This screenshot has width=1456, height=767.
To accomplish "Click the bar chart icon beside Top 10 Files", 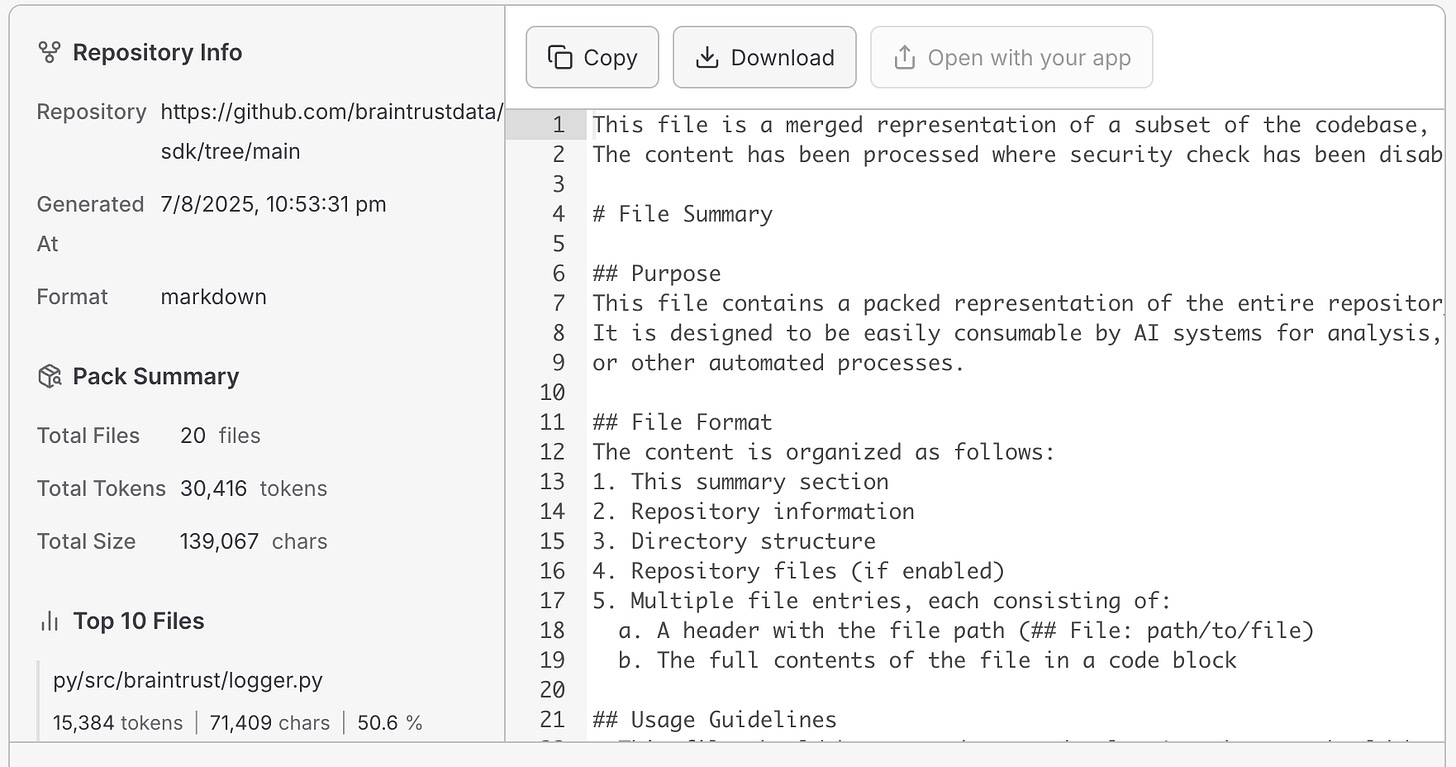I will [49, 621].
